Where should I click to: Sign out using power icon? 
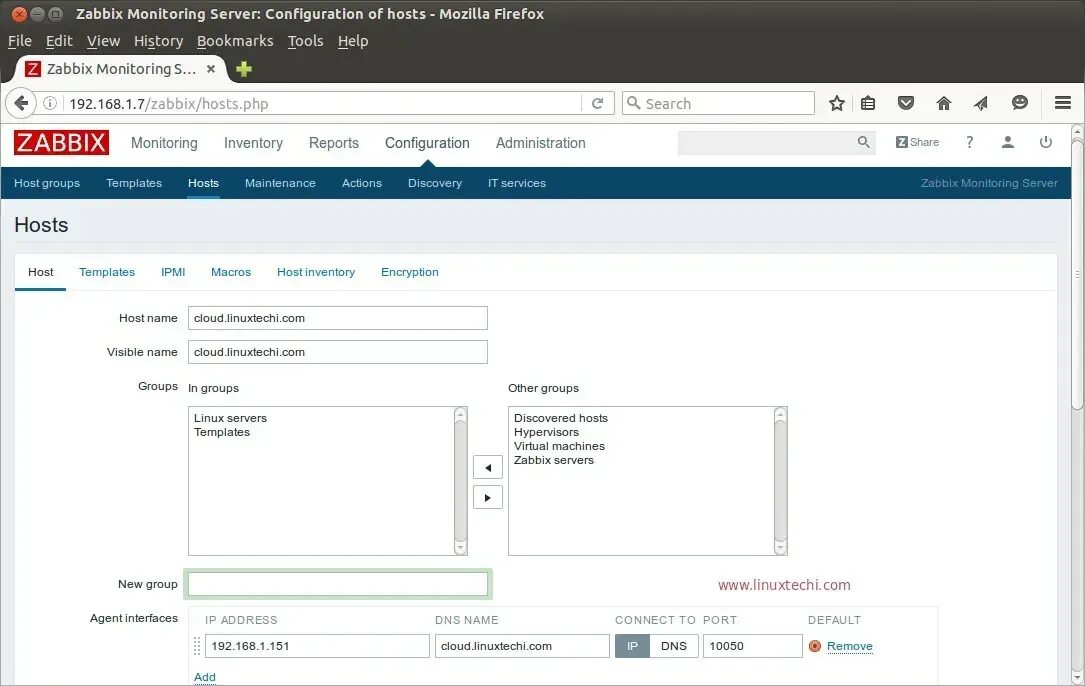1046,142
